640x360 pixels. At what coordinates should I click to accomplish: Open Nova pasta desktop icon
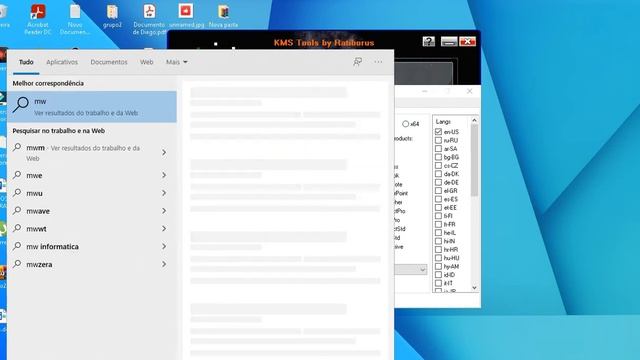pos(223,16)
